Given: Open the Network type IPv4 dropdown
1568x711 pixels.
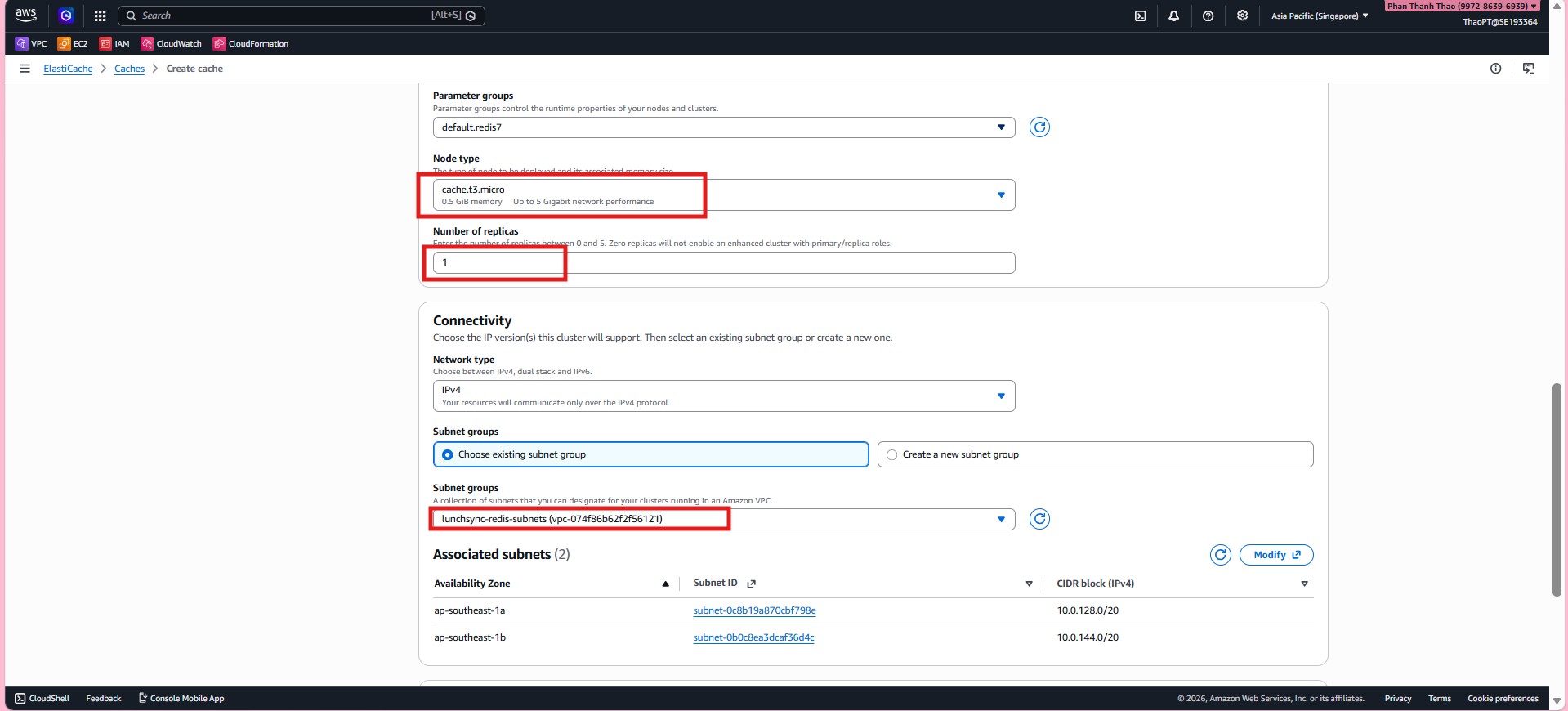Looking at the screenshot, I should (724, 396).
